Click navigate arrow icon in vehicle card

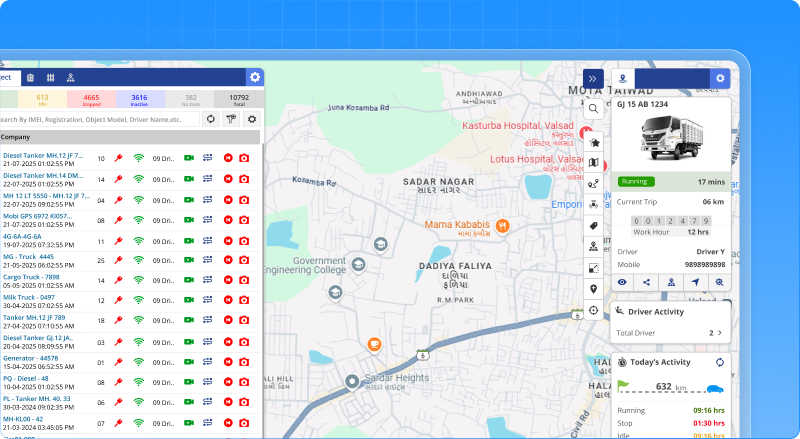pyautogui.click(x=695, y=282)
